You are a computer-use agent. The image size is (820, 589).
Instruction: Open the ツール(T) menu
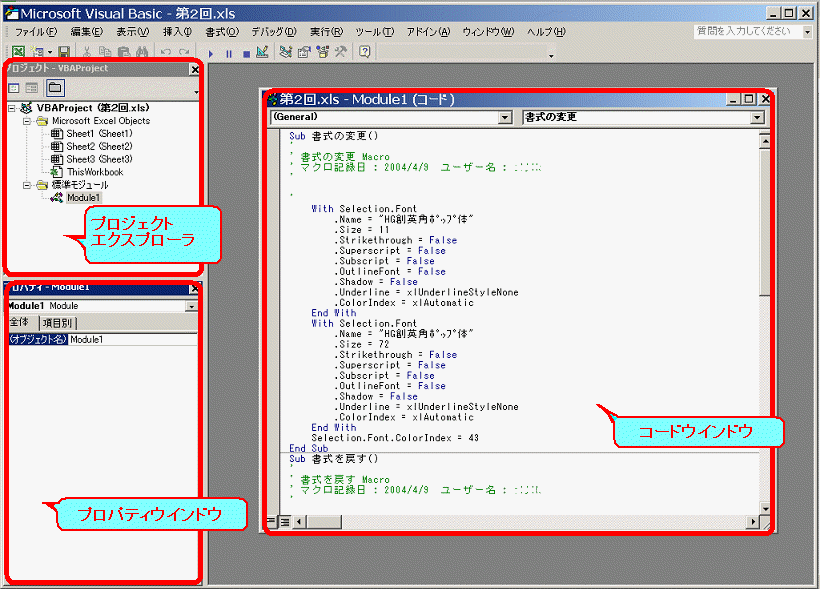[374, 32]
